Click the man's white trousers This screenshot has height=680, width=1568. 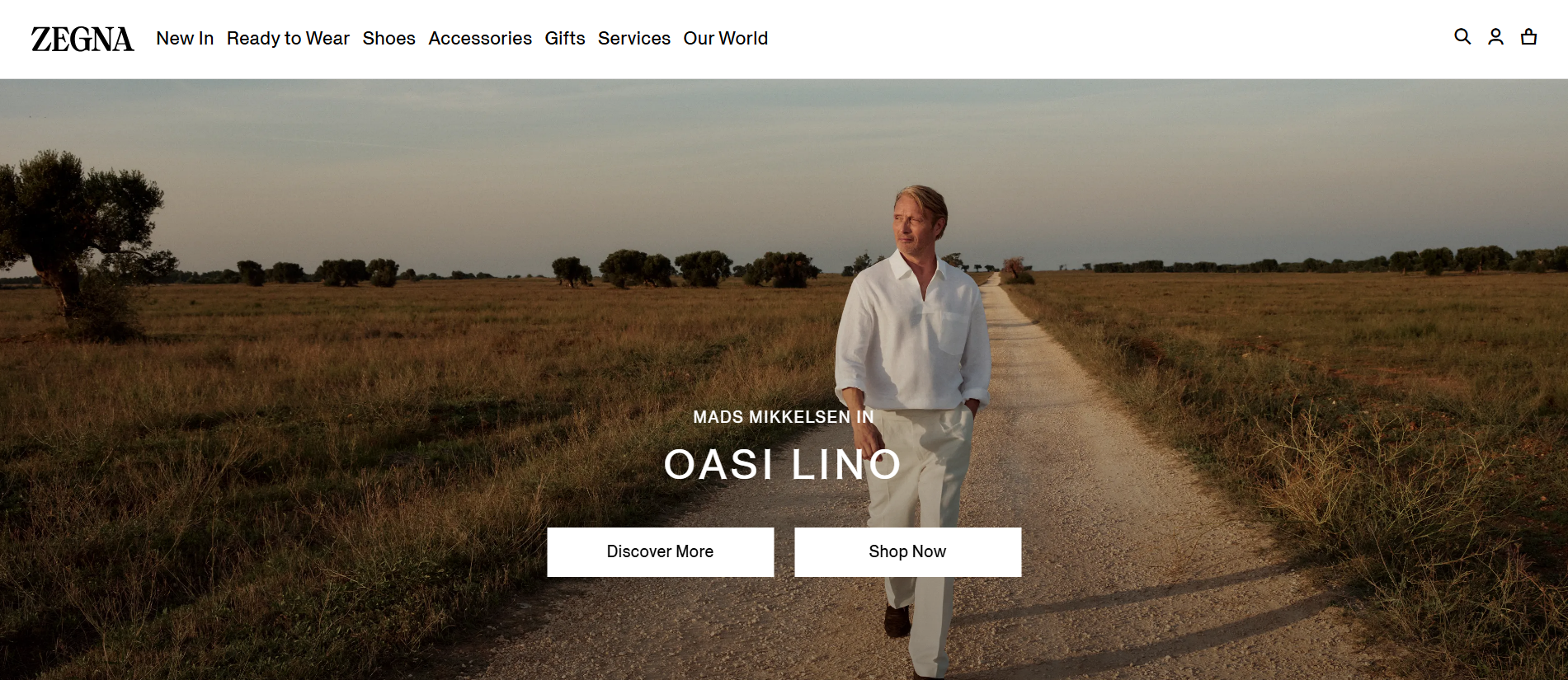tap(924, 528)
